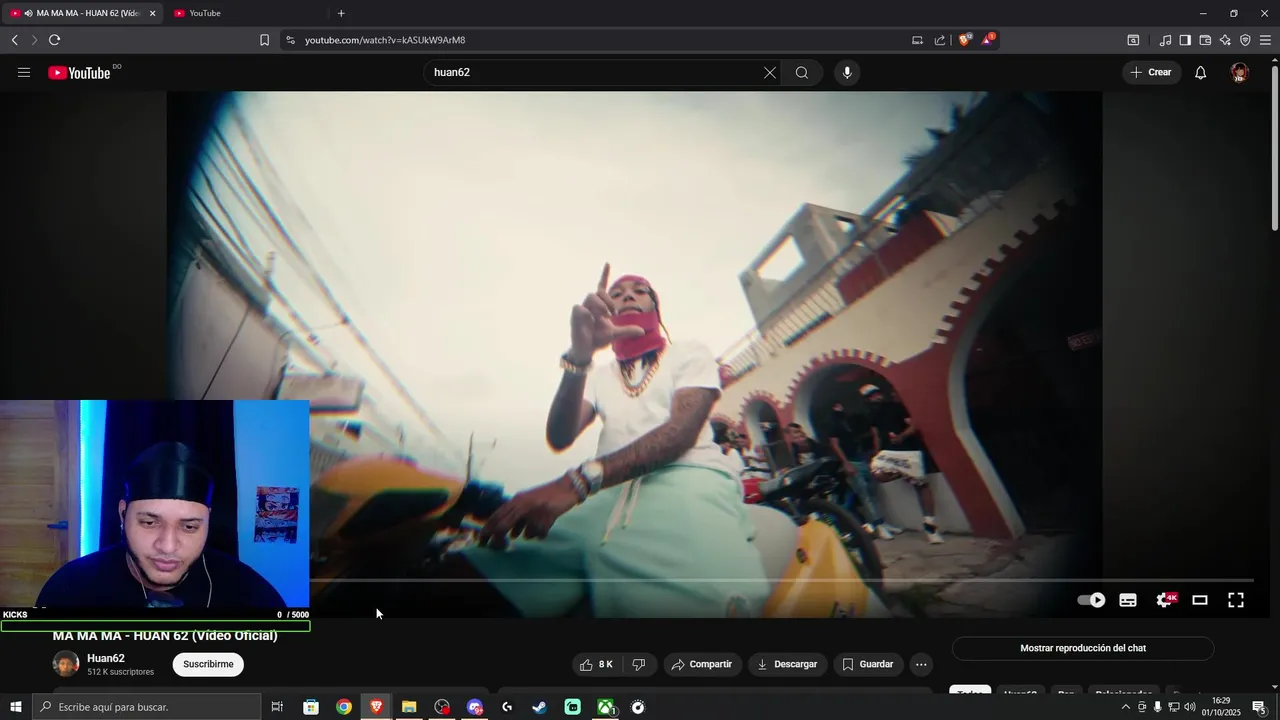Seek along the video progress bar

[782, 580]
